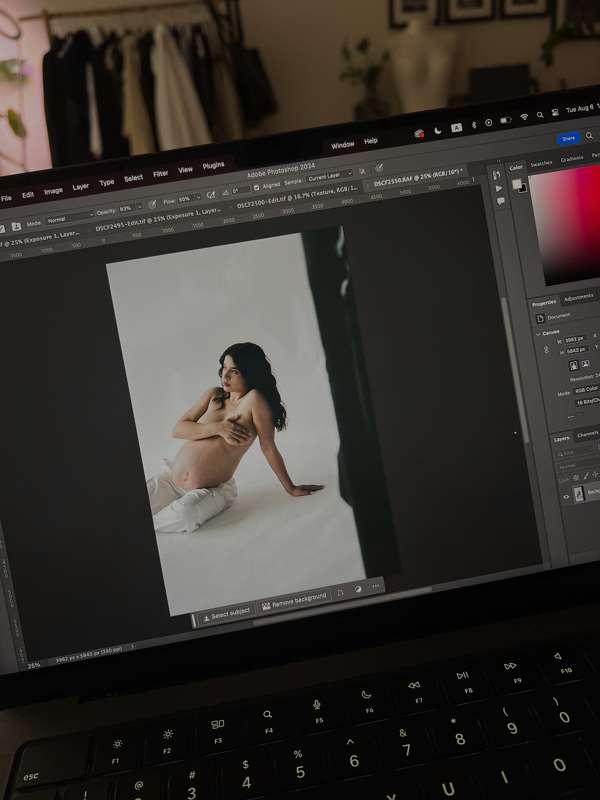
Task: Click the brush angle value field
Action: point(237,191)
